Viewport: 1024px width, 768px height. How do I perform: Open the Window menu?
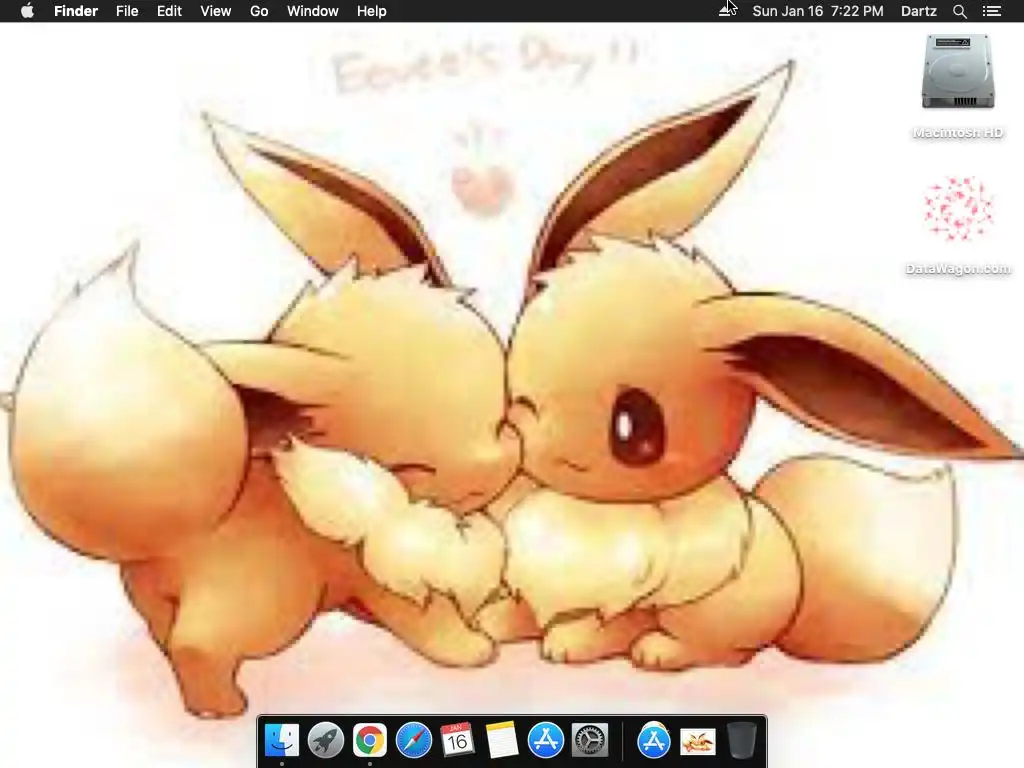[x=313, y=11]
